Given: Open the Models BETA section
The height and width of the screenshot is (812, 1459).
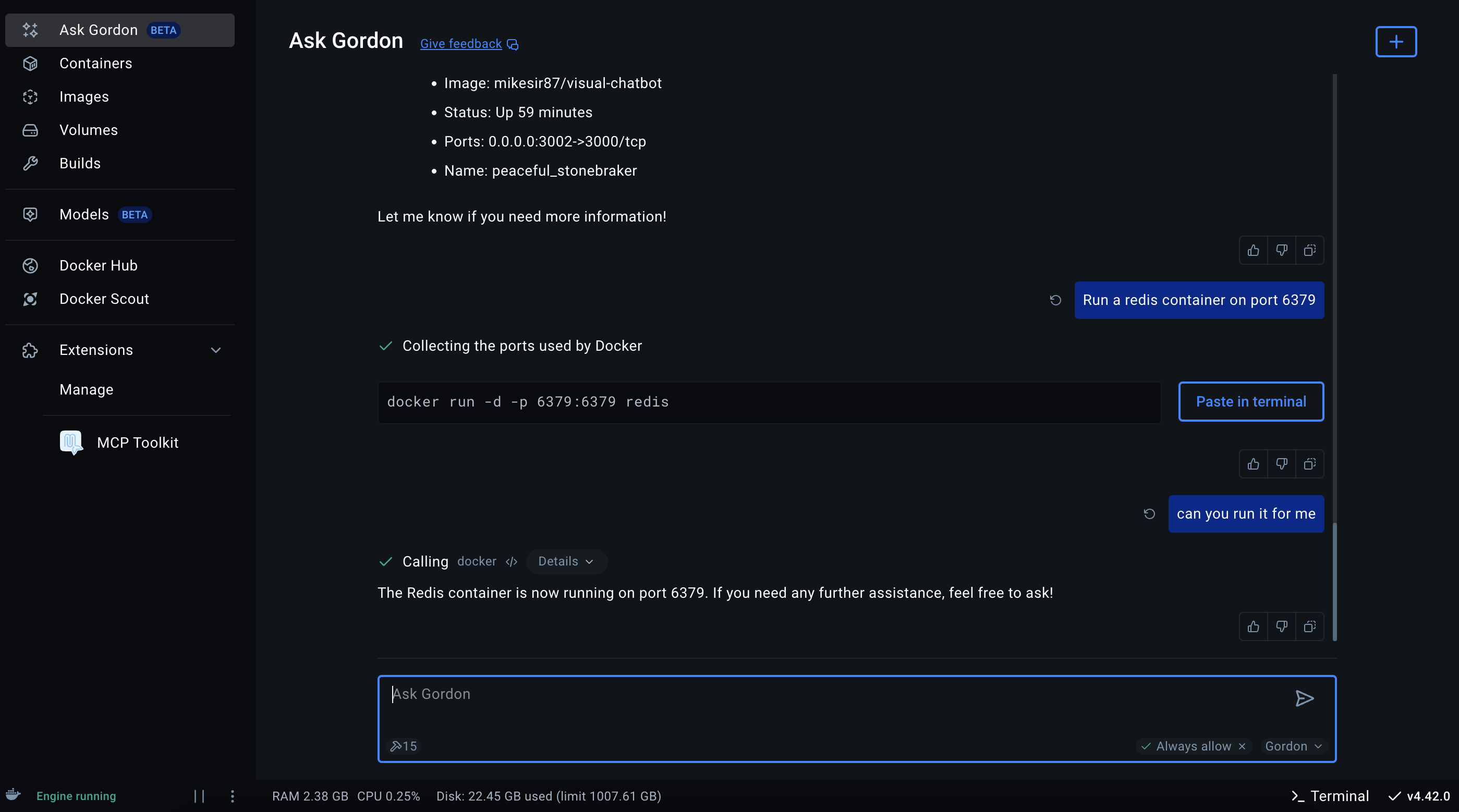Looking at the screenshot, I should click(x=119, y=215).
